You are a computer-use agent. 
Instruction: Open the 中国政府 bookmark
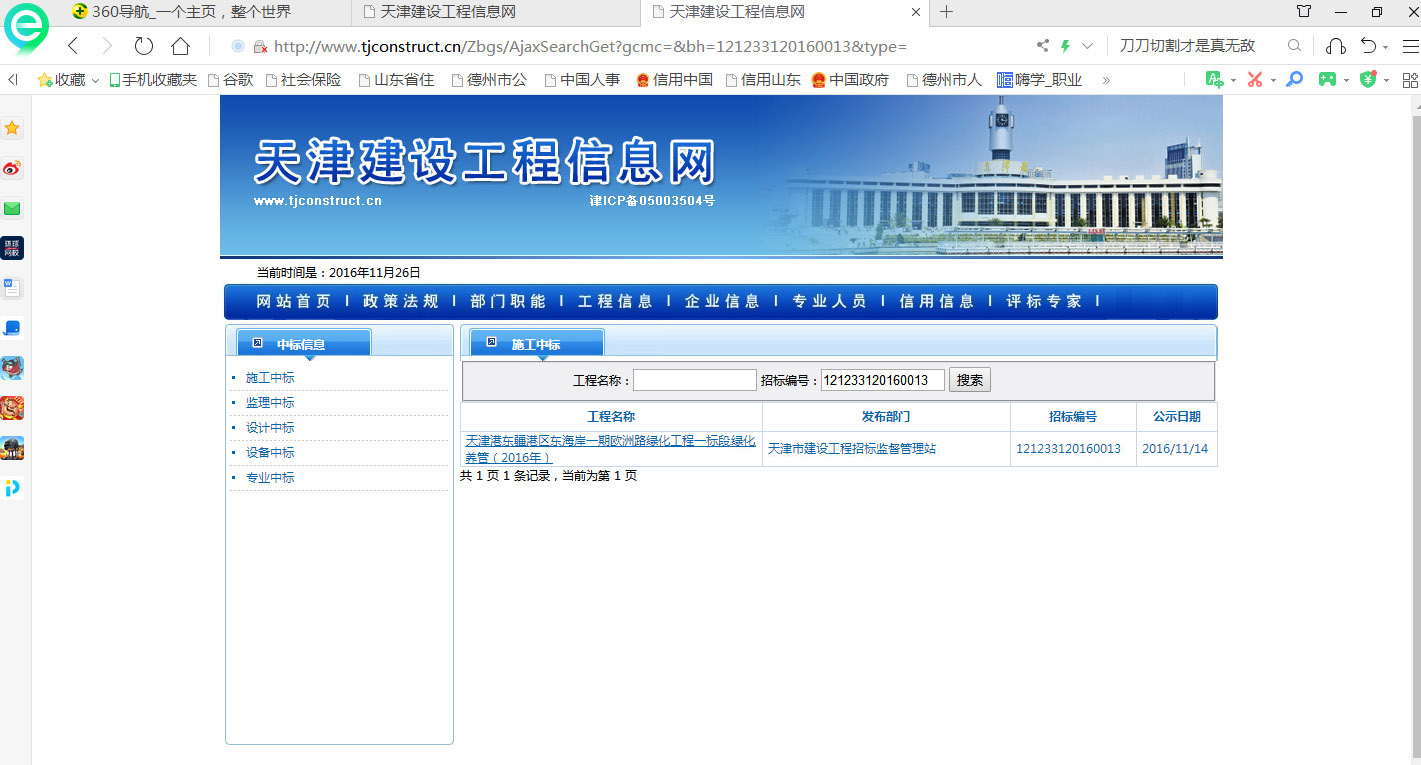click(x=850, y=79)
